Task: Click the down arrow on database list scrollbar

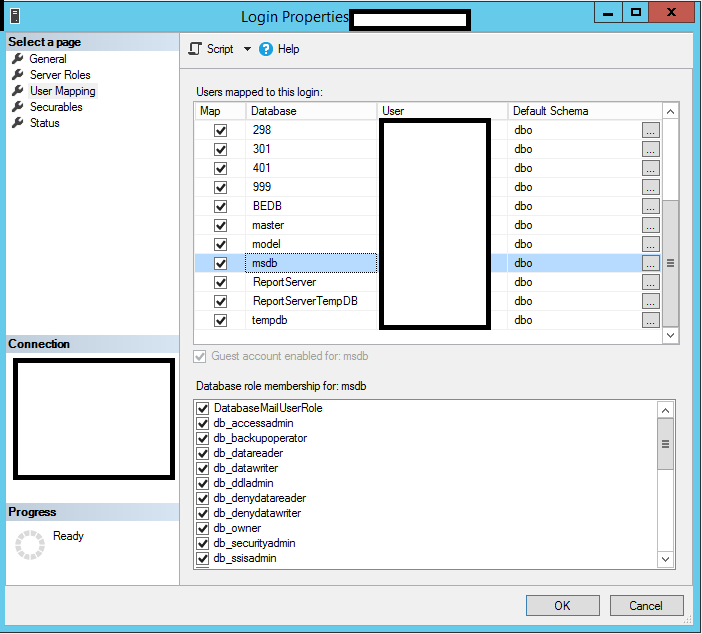Action: coord(670,335)
